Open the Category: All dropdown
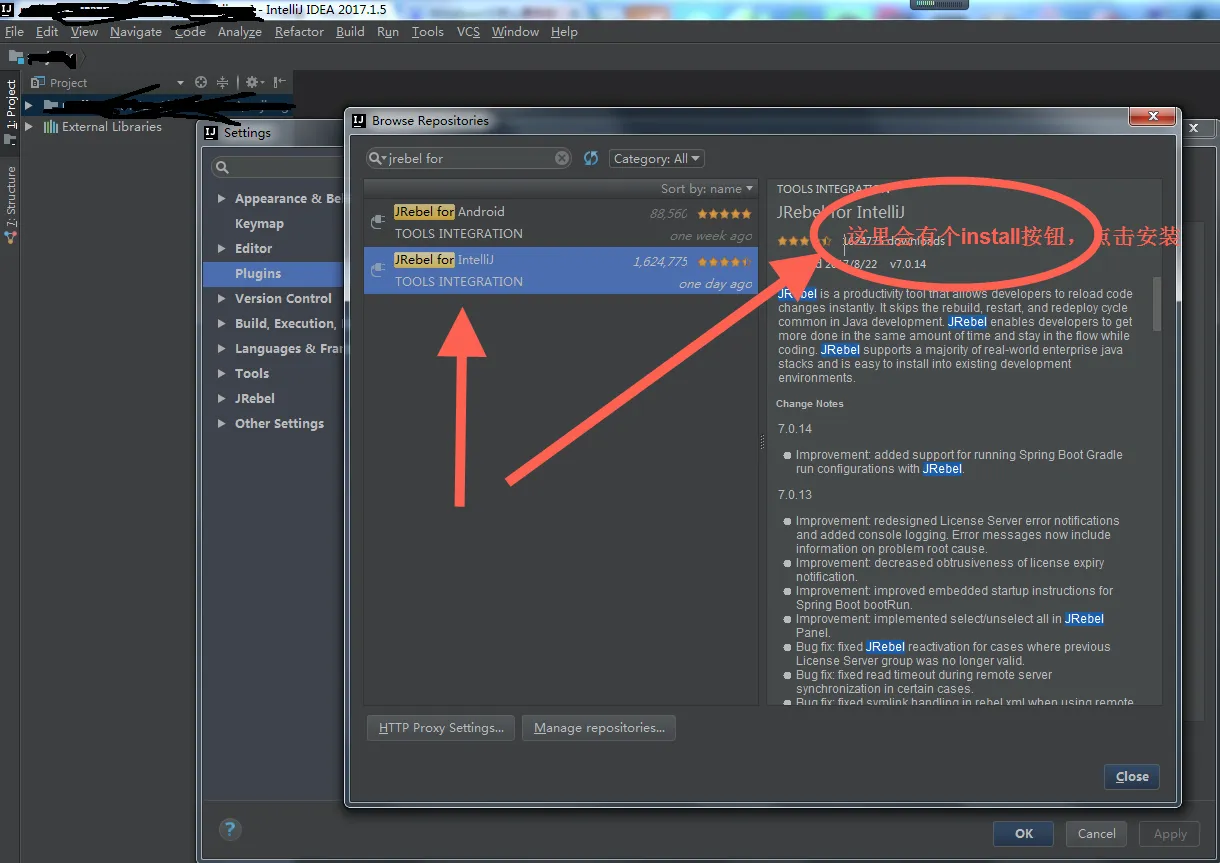The width and height of the screenshot is (1220, 863). coord(657,158)
